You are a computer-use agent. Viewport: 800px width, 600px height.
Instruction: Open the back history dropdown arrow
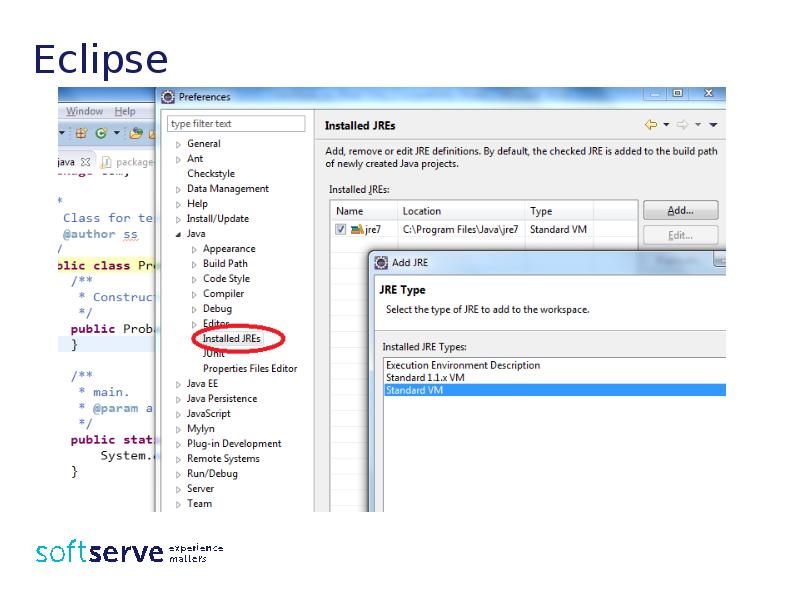pyautogui.click(x=666, y=124)
